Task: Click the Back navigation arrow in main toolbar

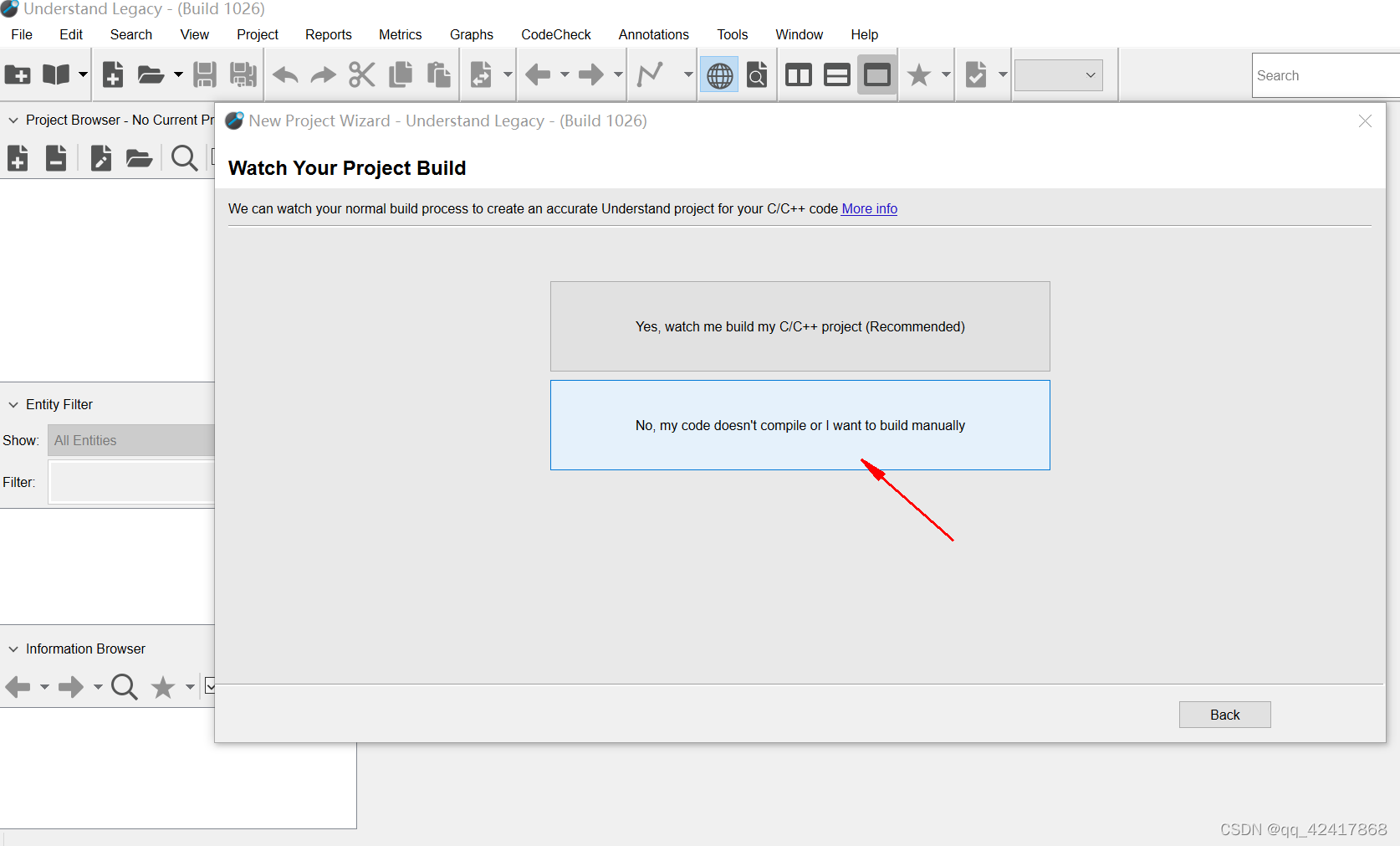Action: 538,75
